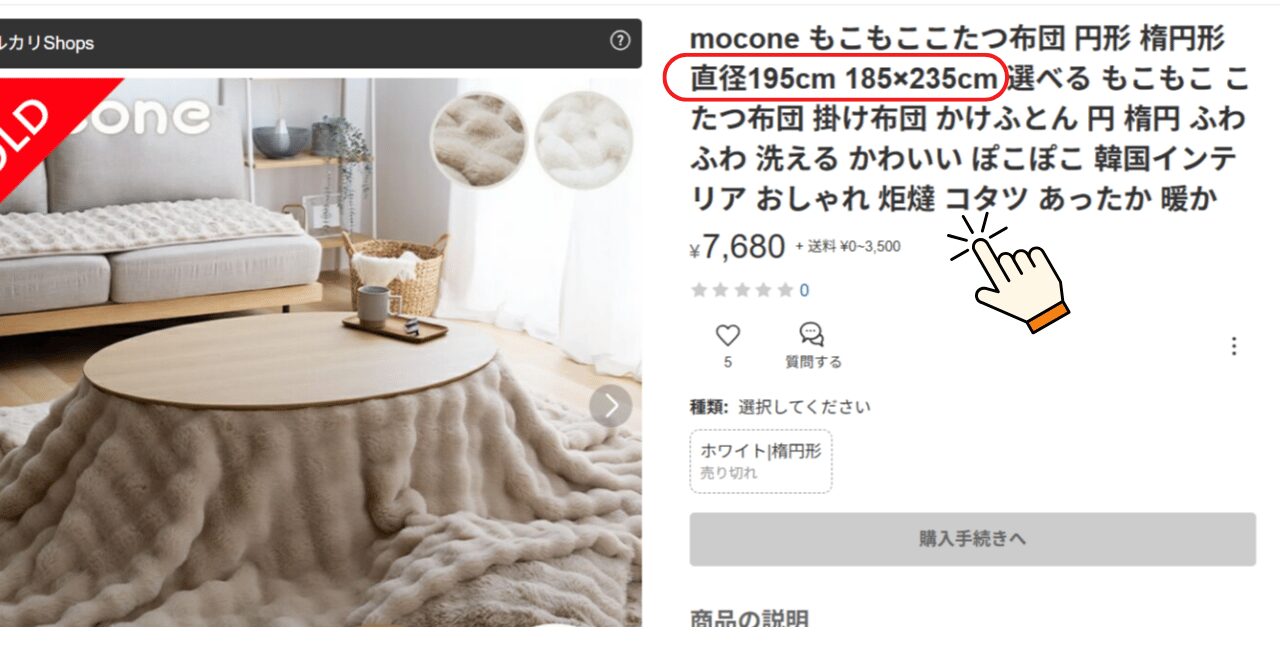Click the help question mark icon

tap(620, 41)
